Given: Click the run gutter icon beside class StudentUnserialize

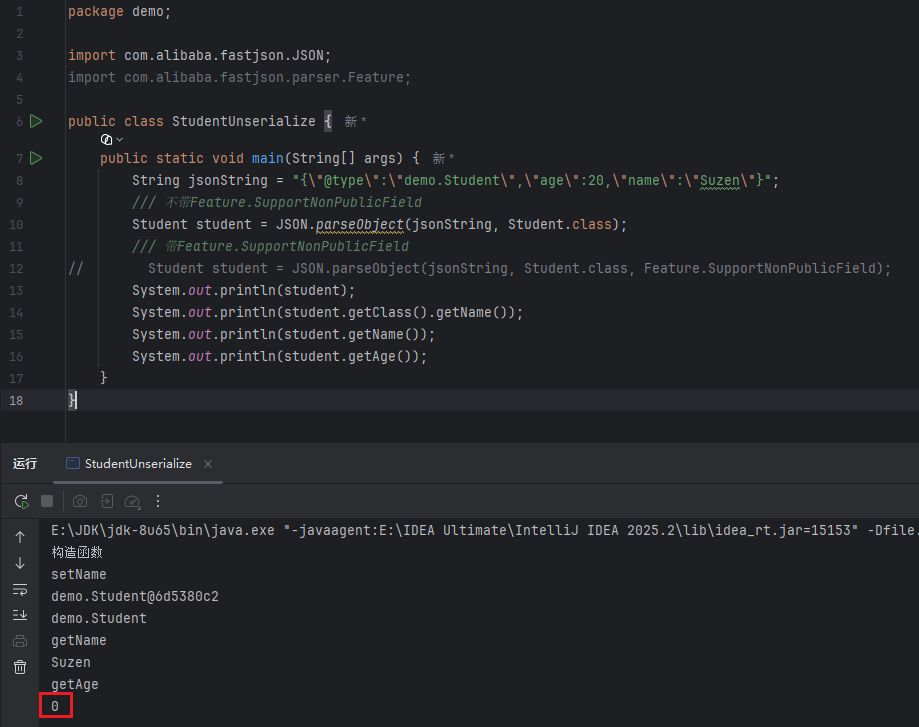Looking at the screenshot, I should tap(36, 121).
